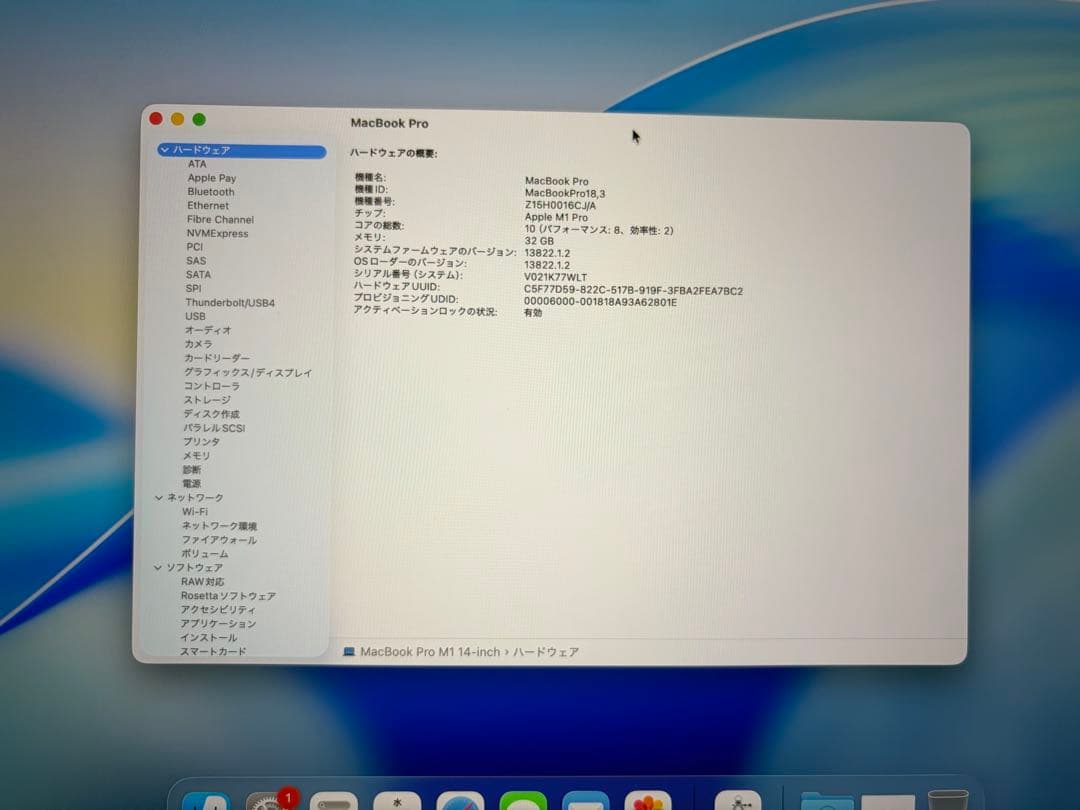
Task: Collapse the ハードウェア section chevron
Action: tap(165, 149)
